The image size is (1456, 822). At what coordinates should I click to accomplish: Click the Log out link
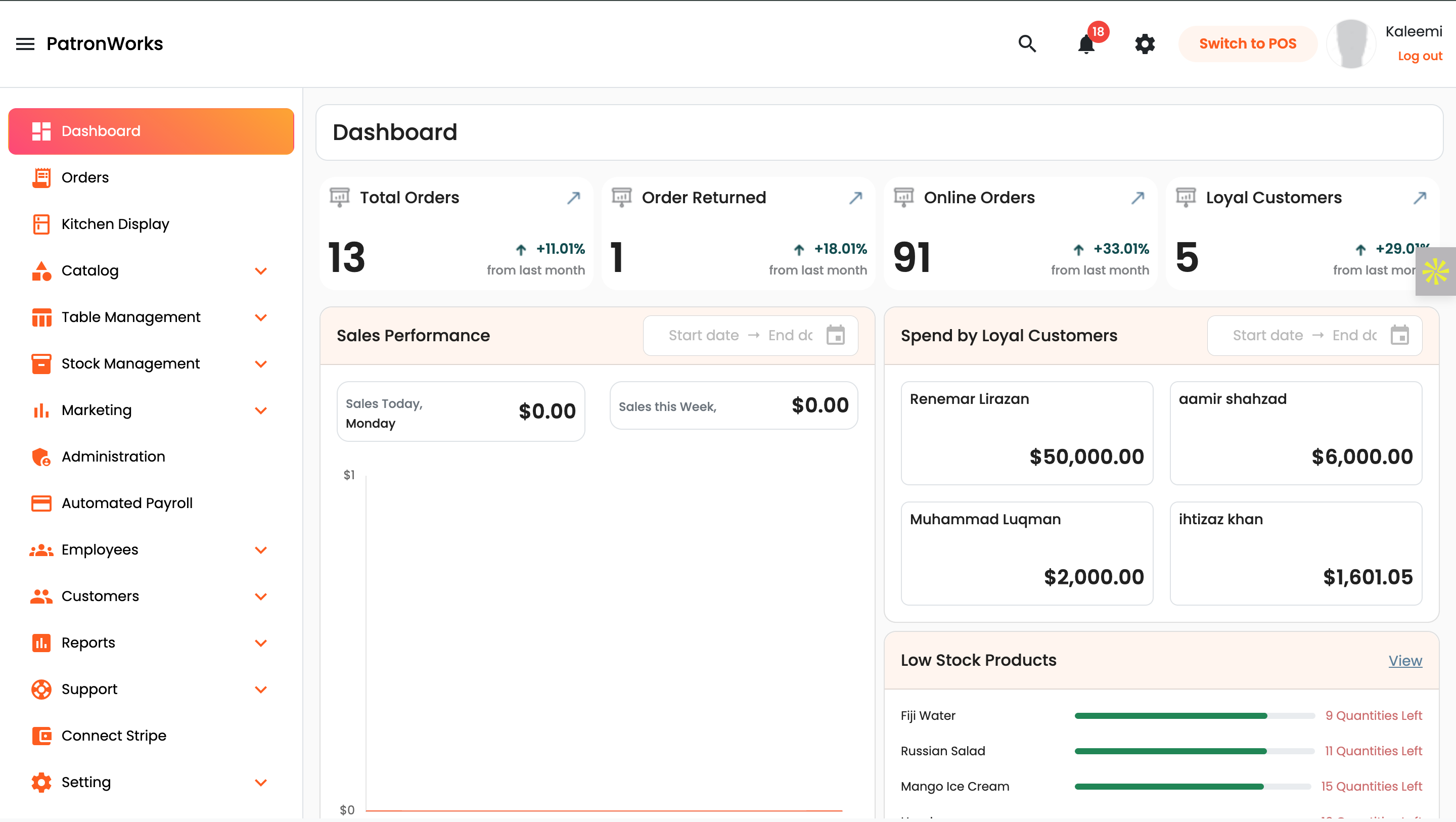pos(1419,56)
